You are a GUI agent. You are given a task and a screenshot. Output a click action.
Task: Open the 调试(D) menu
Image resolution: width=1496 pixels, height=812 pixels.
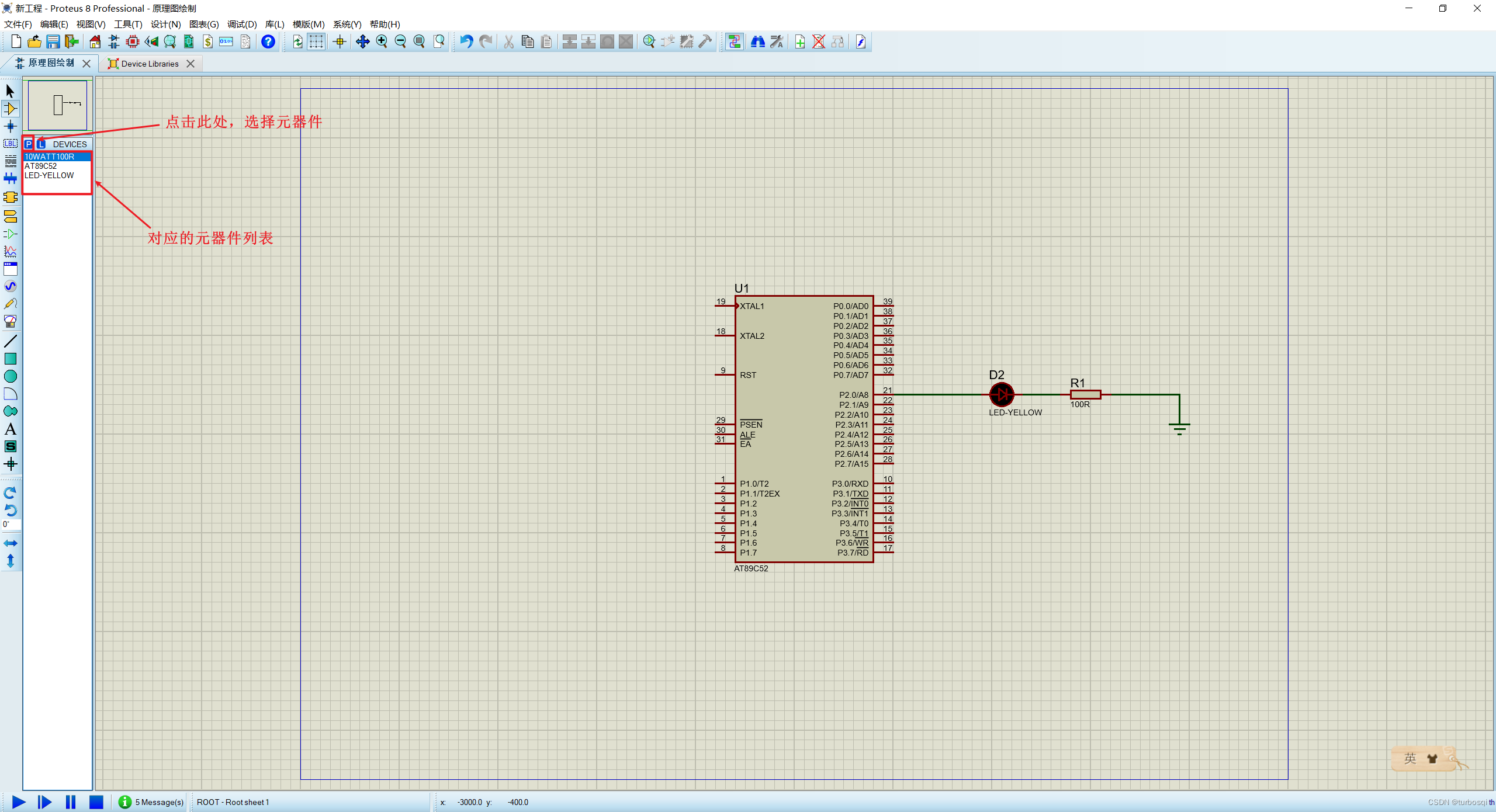pyautogui.click(x=242, y=24)
